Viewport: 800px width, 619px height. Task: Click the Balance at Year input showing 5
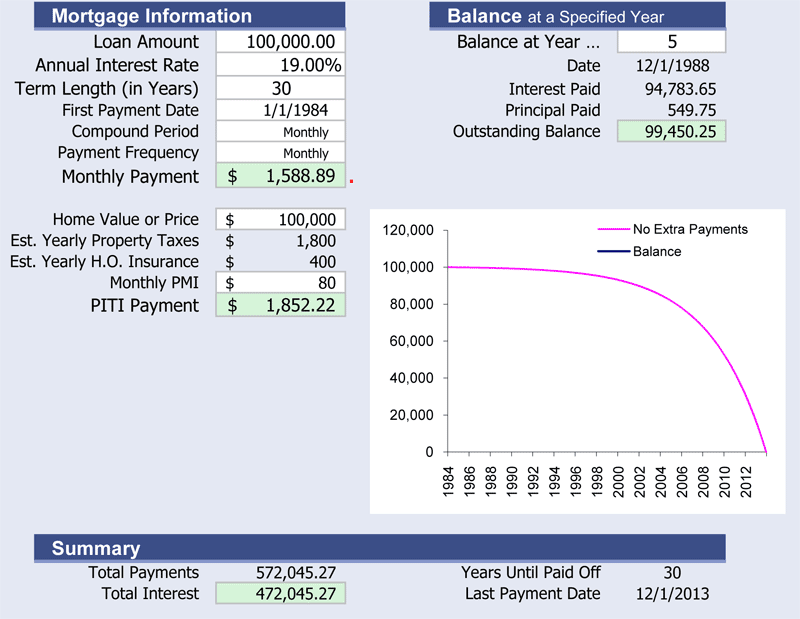coord(671,42)
